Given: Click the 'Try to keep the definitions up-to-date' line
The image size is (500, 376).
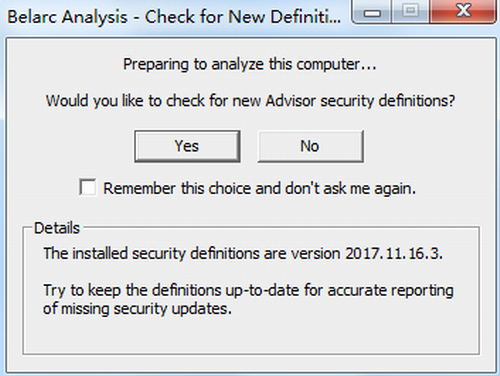Looking at the screenshot, I should click(x=248, y=290).
